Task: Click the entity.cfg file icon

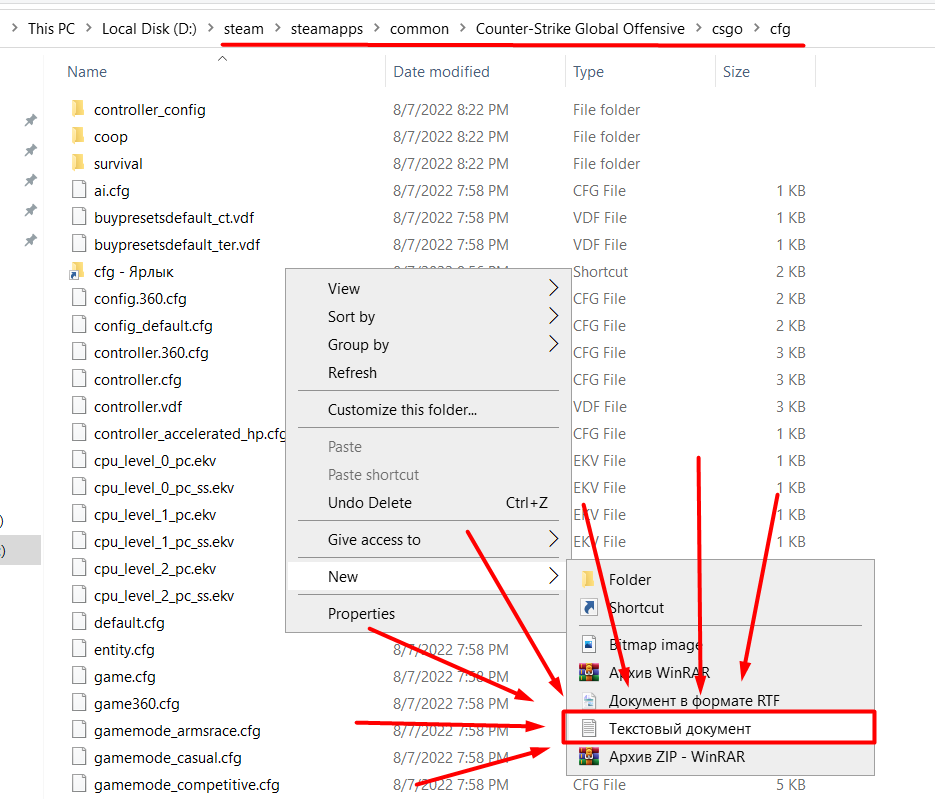Action: tap(79, 649)
